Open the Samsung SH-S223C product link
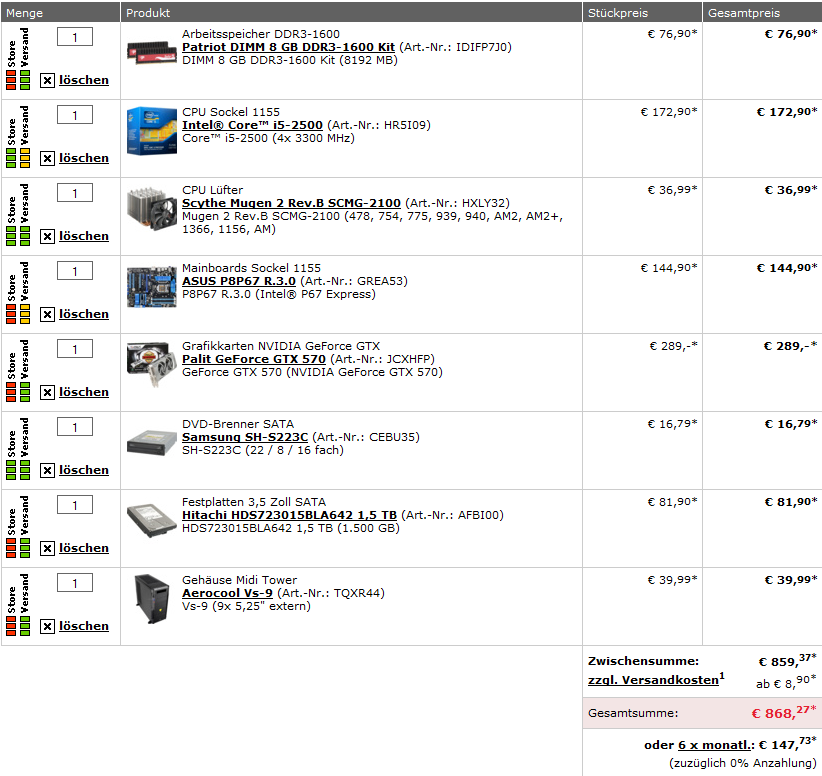822x776 pixels. [245, 437]
